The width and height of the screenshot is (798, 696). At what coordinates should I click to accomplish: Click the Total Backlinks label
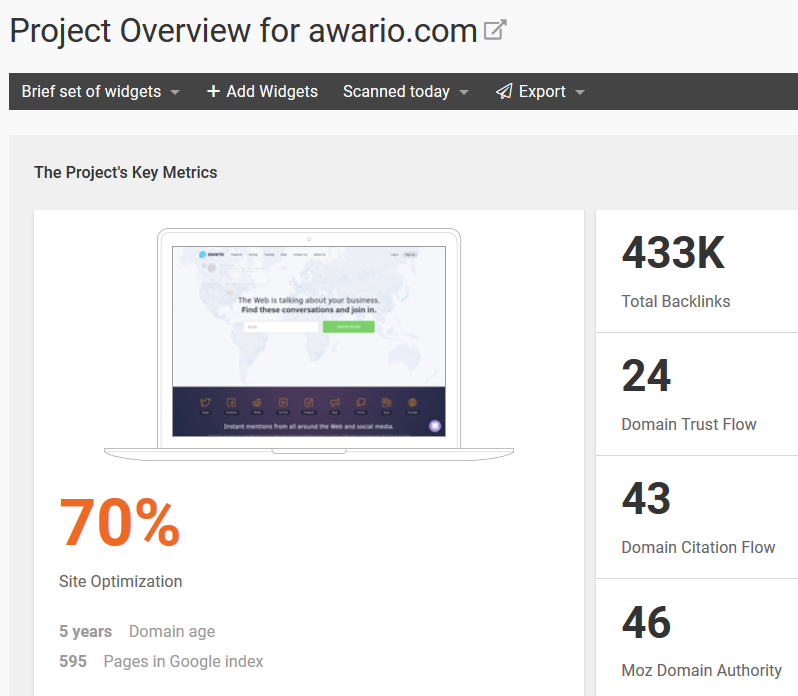tap(676, 301)
